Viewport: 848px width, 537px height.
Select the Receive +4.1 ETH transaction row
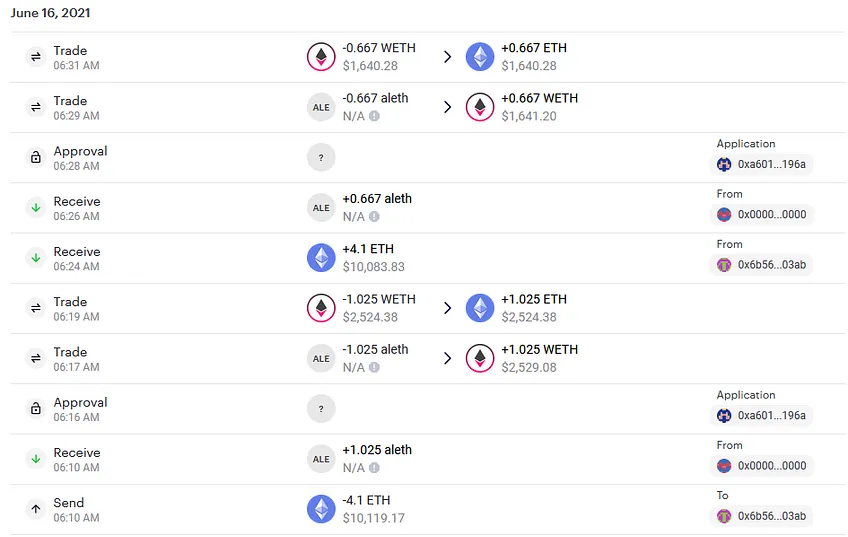pos(428,258)
